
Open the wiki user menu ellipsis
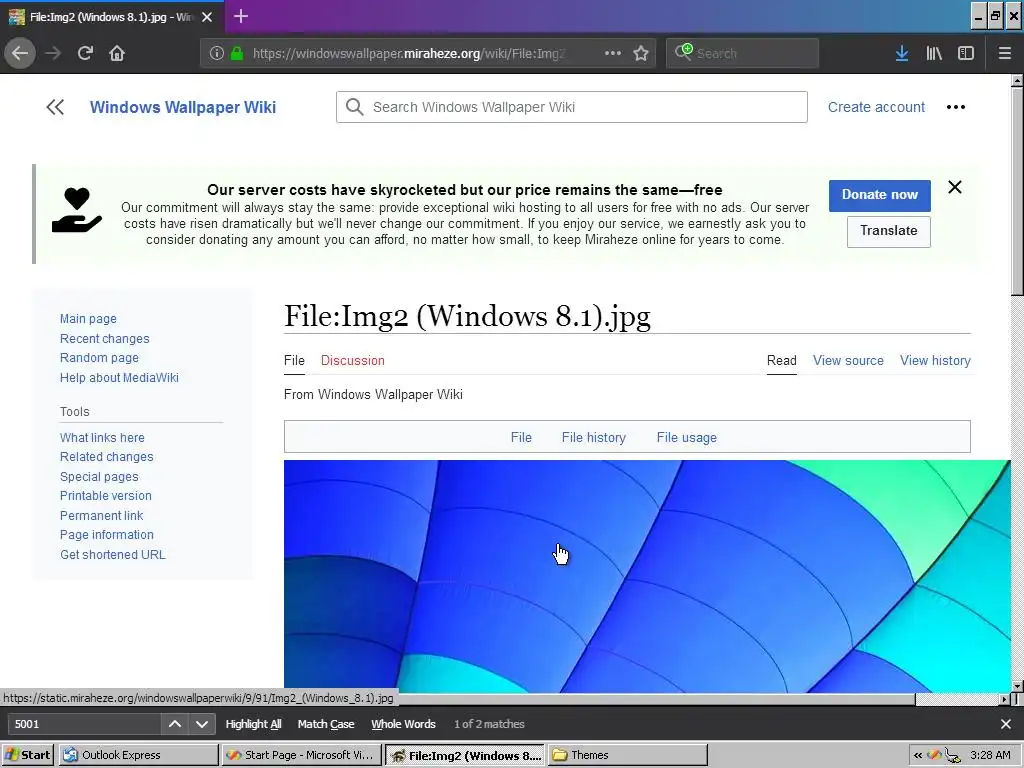(x=955, y=107)
